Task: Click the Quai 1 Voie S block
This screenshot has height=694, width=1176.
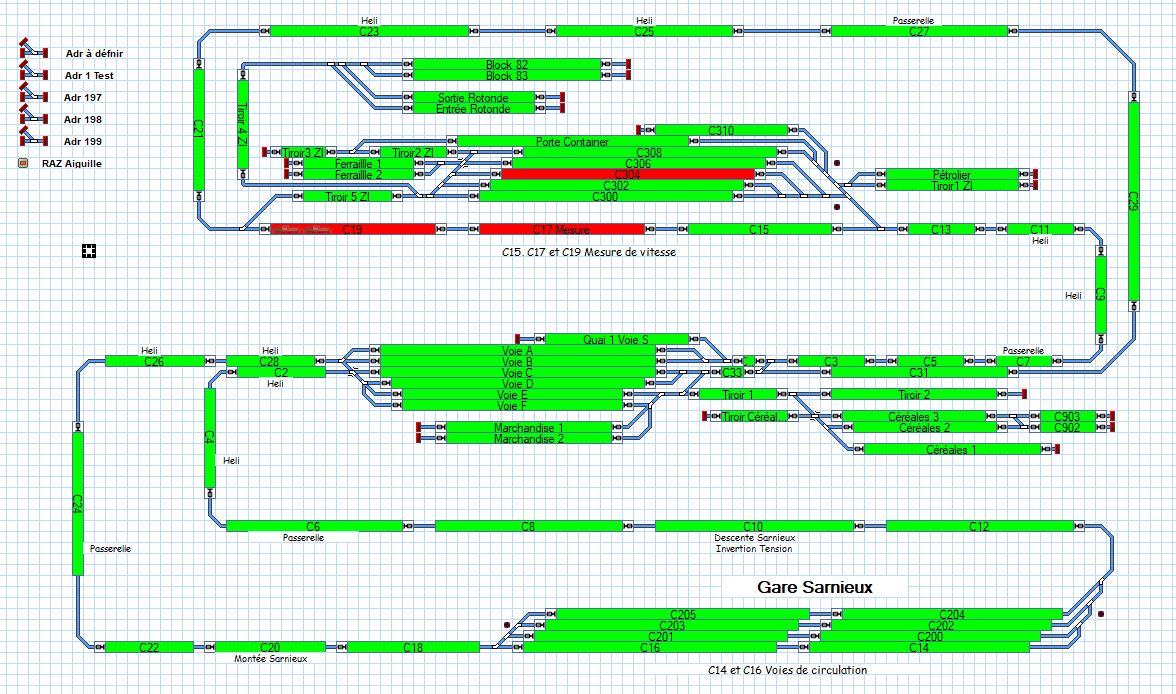Action: coord(616,339)
